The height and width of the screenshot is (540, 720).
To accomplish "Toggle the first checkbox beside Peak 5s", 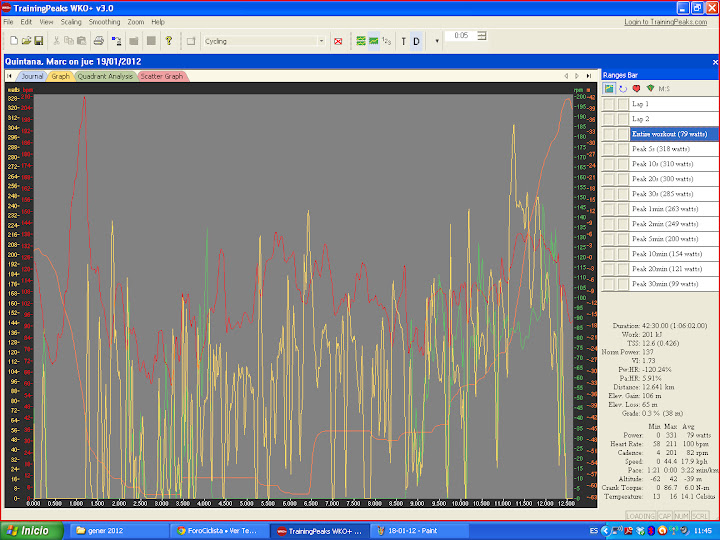I will 608,149.
